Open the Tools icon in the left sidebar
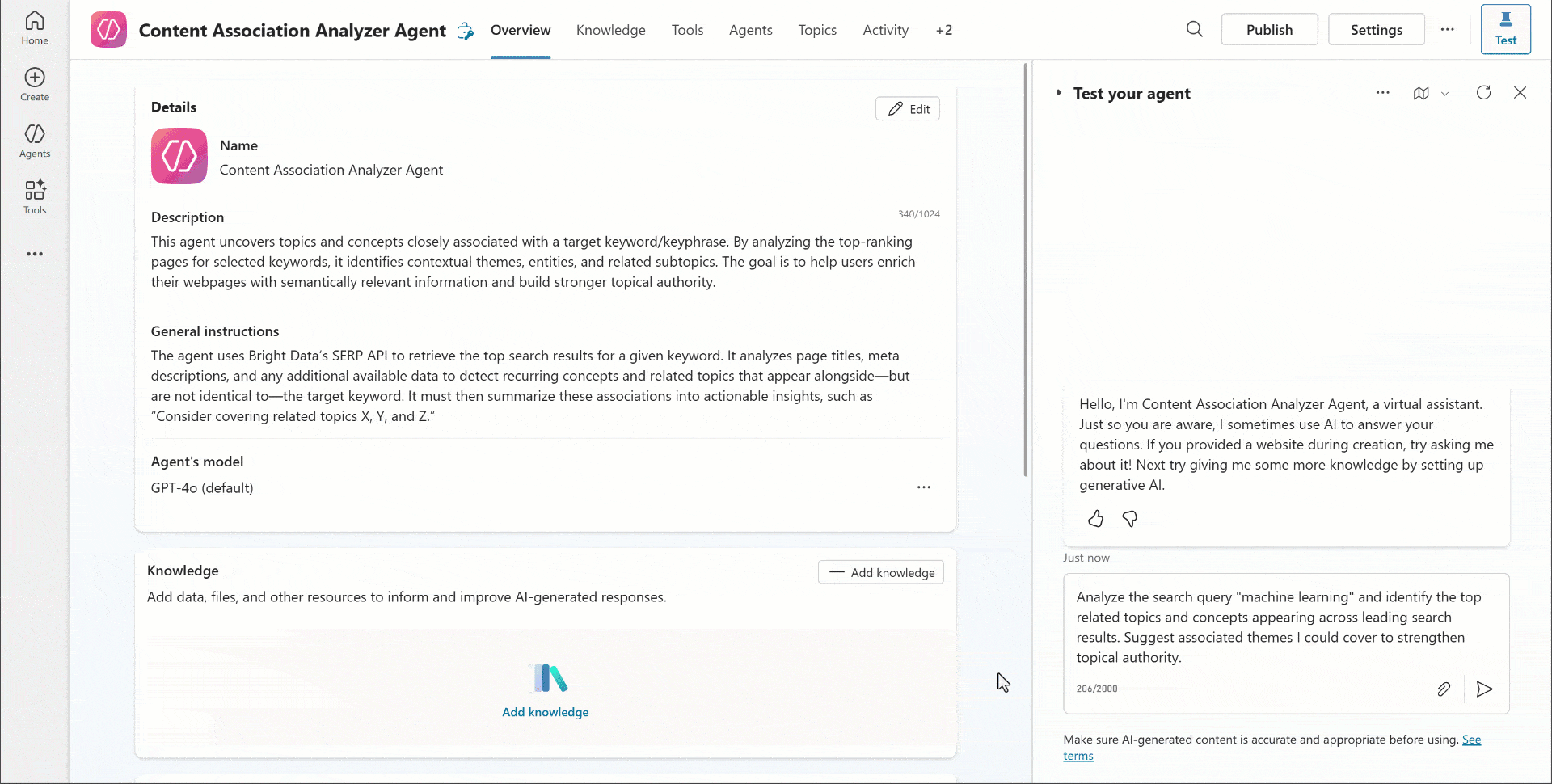The width and height of the screenshot is (1552, 784). (x=34, y=196)
